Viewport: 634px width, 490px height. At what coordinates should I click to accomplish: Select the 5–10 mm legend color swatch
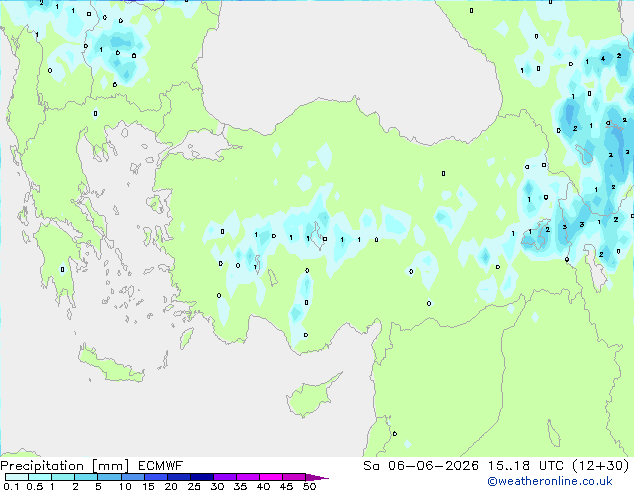[109, 477]
